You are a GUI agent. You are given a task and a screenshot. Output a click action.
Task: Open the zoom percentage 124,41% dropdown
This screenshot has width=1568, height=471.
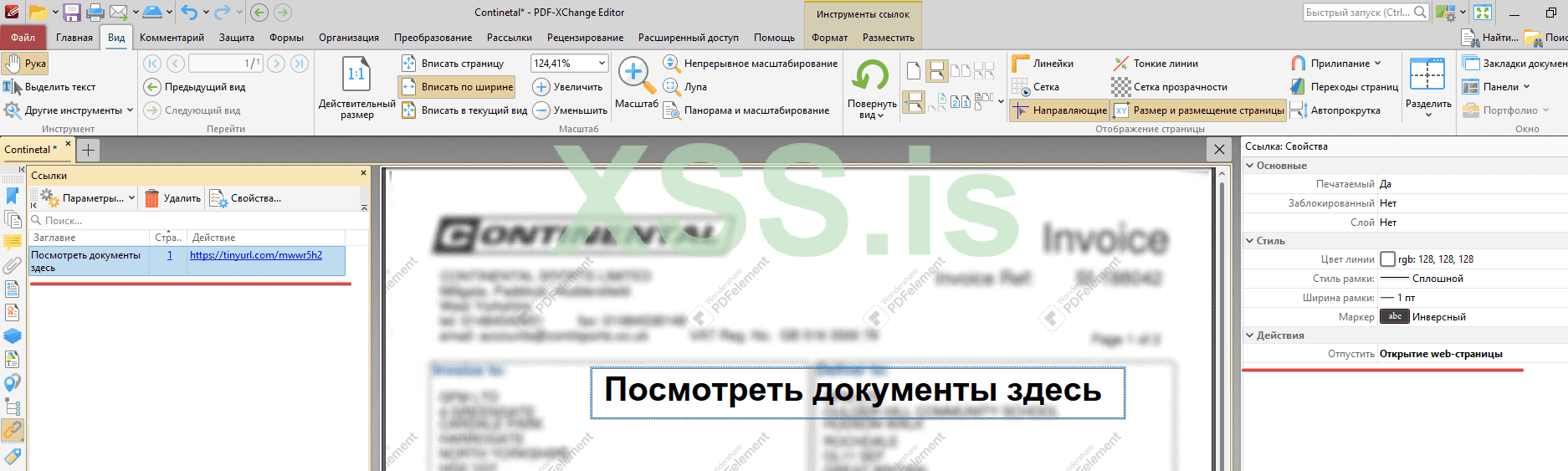click(602, 64)
